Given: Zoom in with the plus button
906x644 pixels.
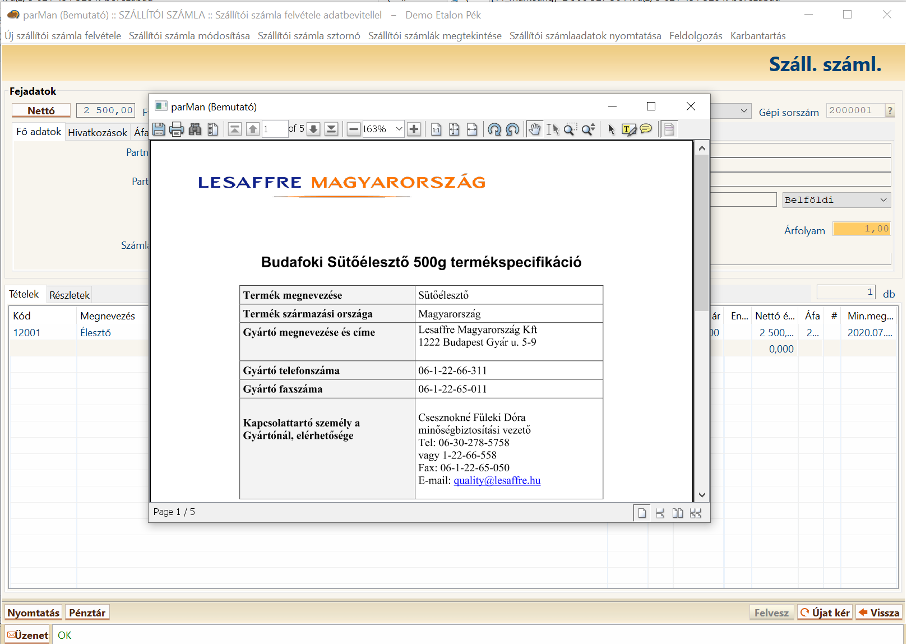Looking at the screenshot, I should (x=414, y=129).
